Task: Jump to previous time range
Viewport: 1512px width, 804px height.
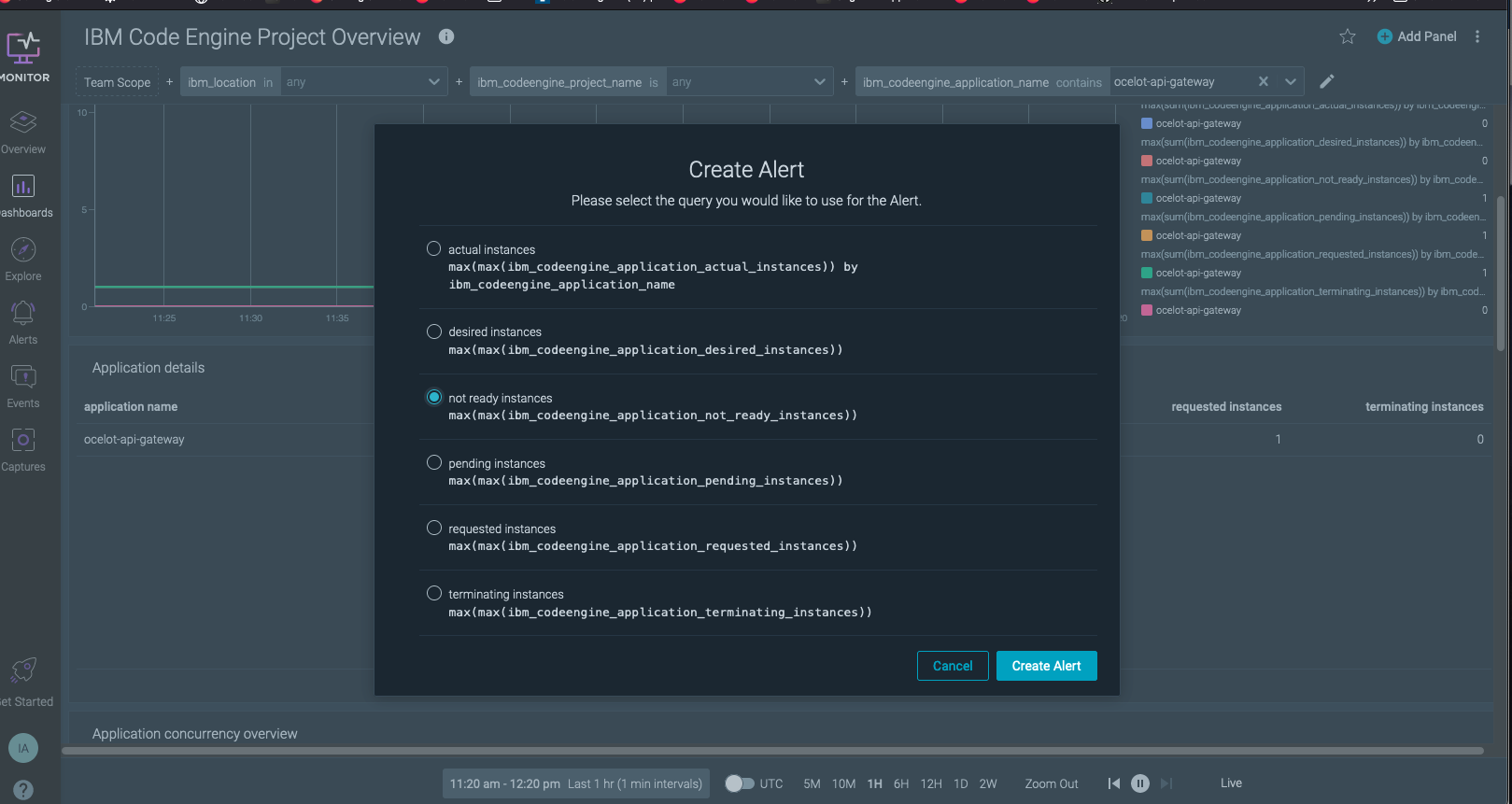Action: (x=1113, y=783)
